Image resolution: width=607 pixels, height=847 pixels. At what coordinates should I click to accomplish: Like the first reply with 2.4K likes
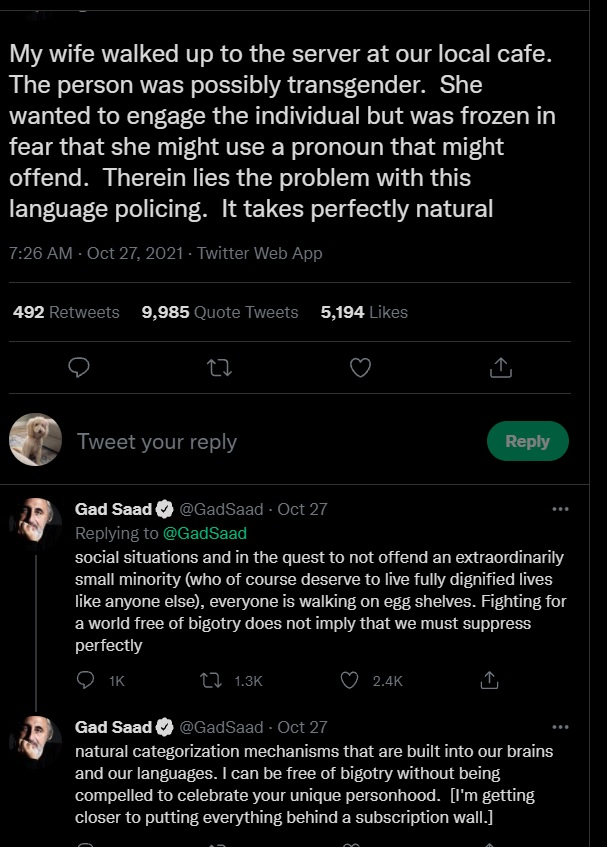coord(350,680)
